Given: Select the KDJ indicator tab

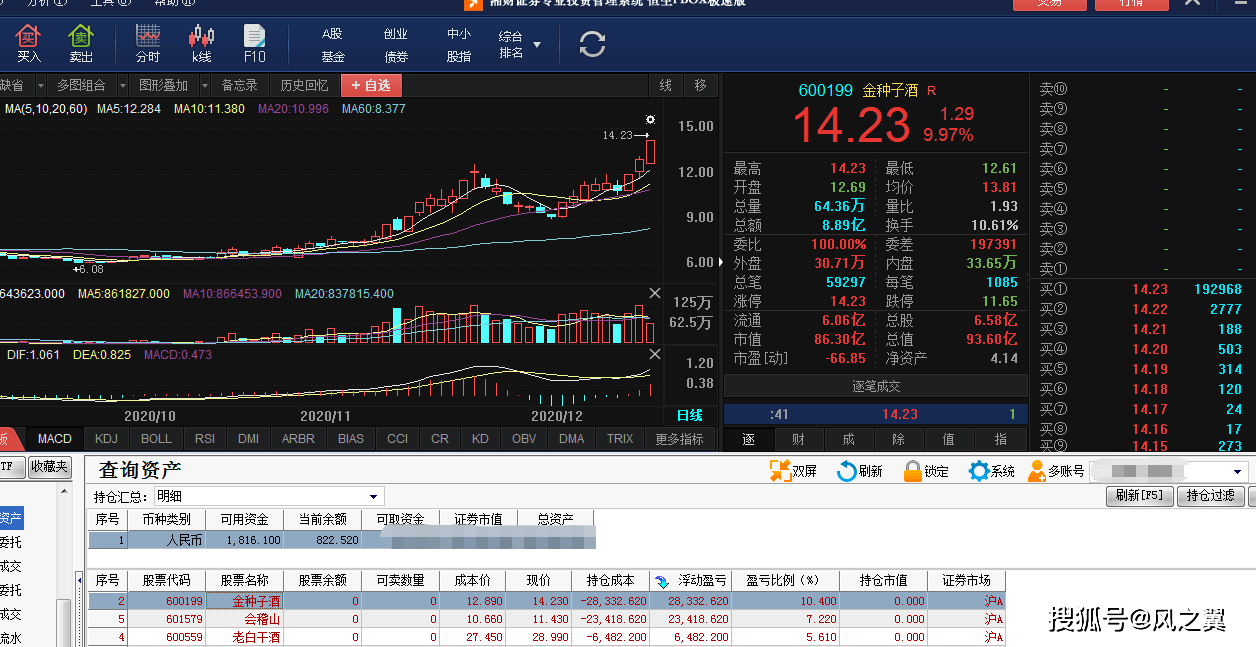Looking at the screenshot, I should tap(106, 439).
